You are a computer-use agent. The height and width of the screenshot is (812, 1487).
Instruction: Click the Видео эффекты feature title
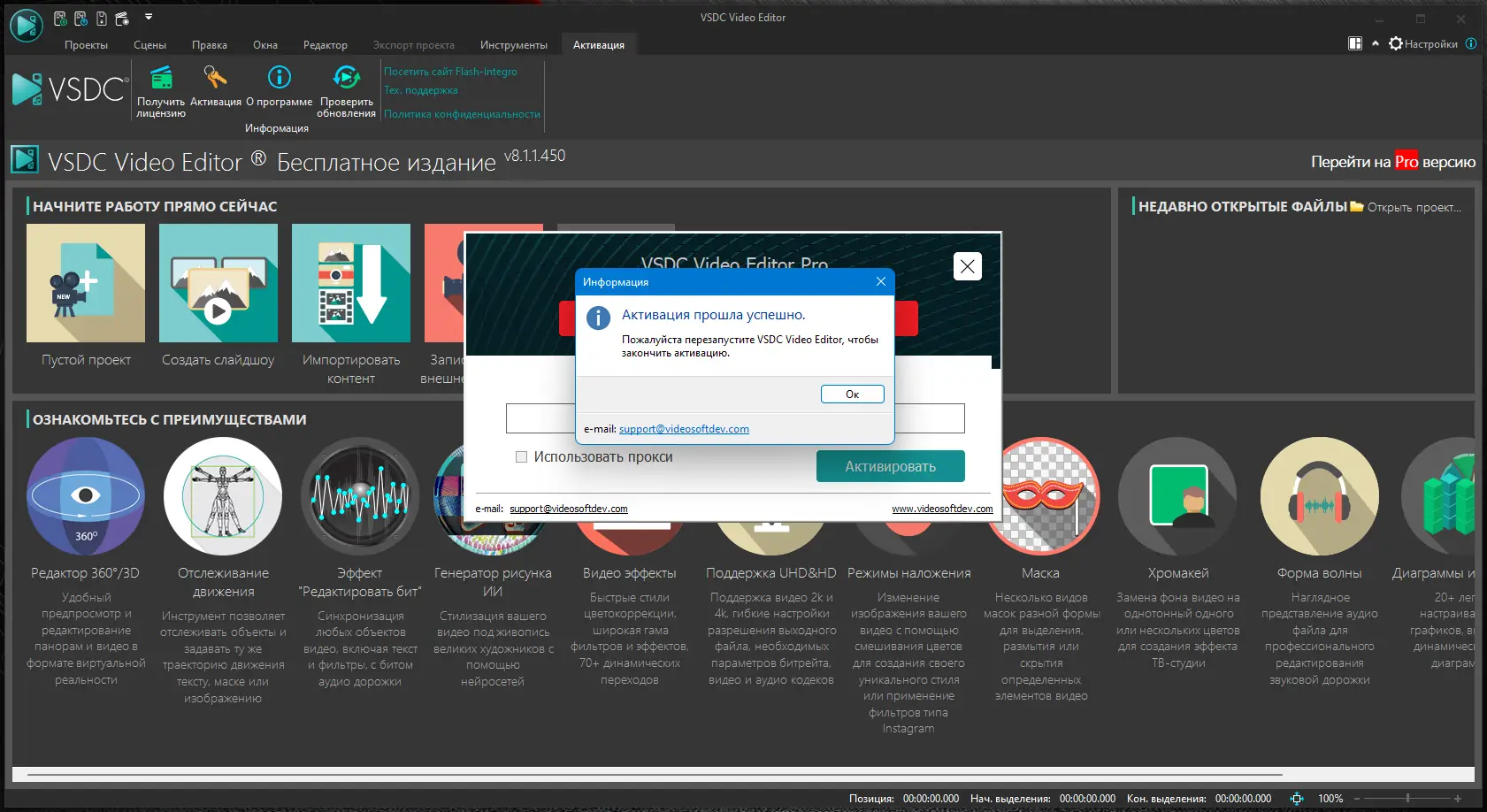pos(630,573)
